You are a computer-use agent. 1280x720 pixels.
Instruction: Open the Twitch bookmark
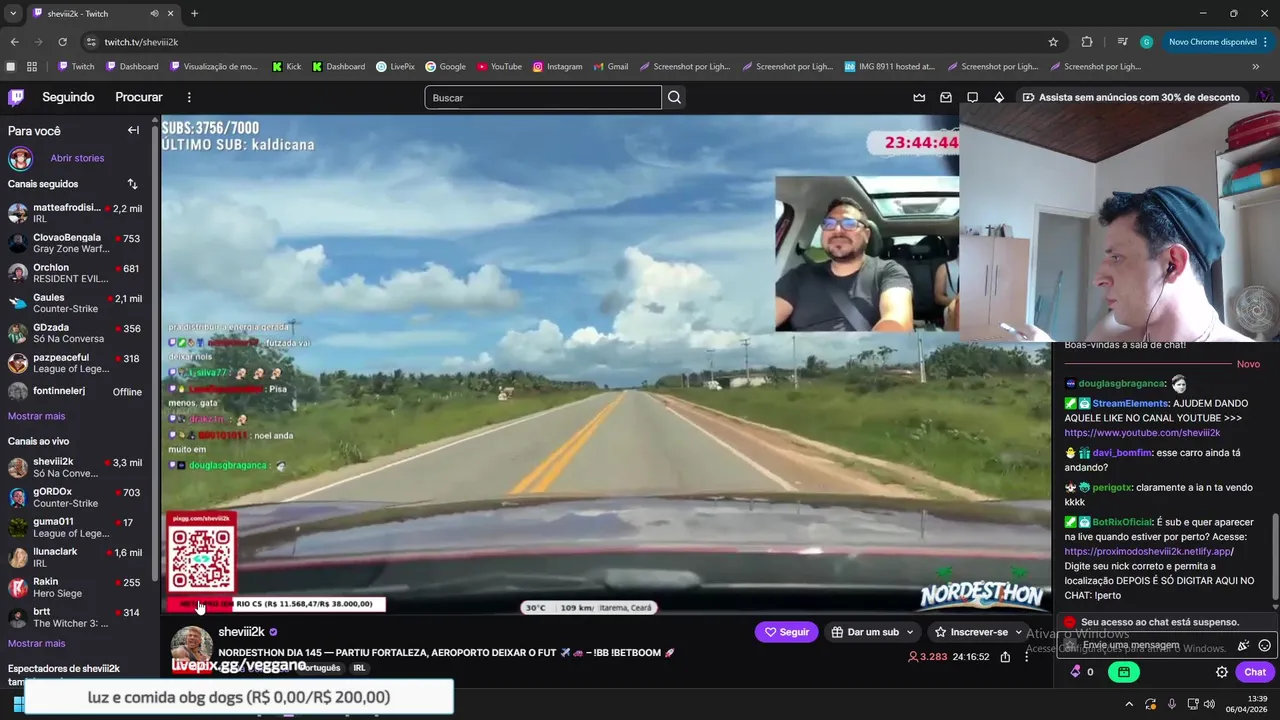pos(76,67)
